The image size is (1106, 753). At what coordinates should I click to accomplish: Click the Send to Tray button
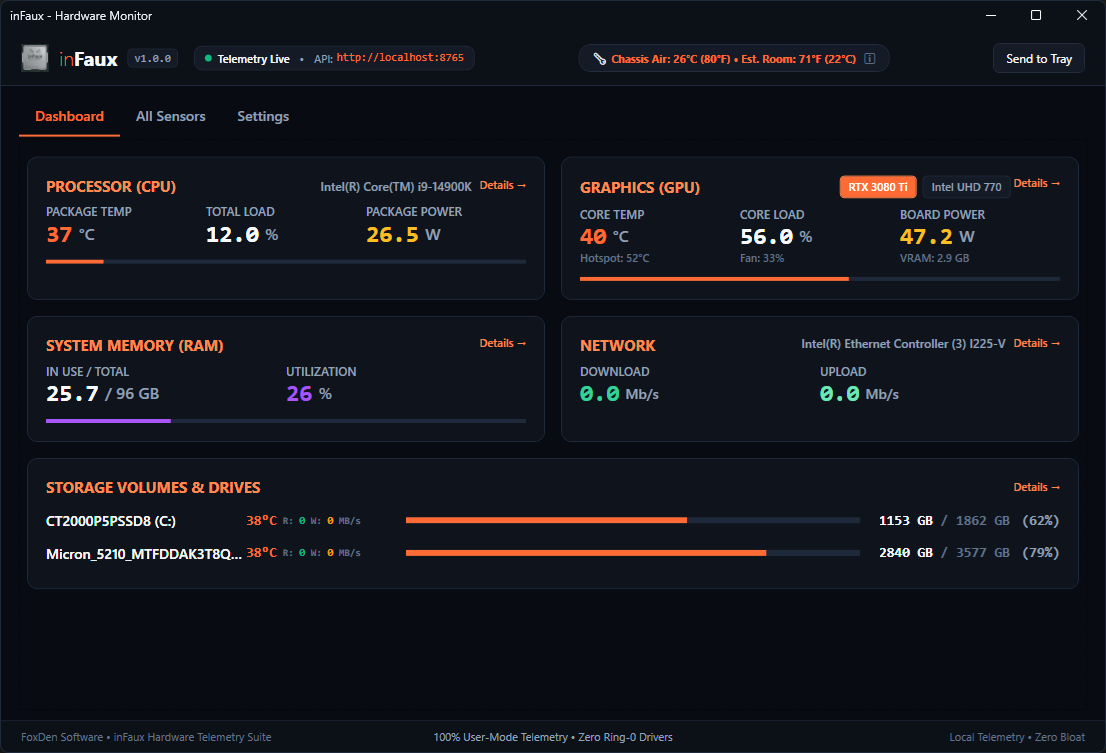click(1038, 59)
